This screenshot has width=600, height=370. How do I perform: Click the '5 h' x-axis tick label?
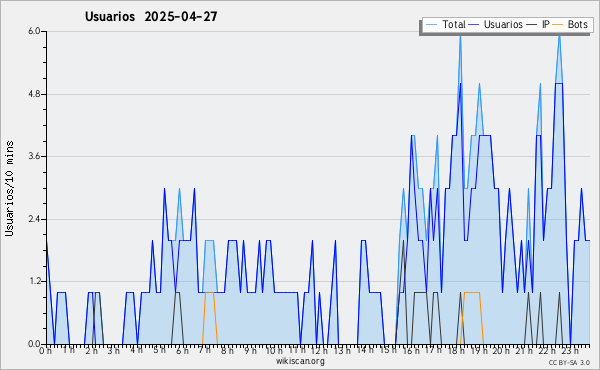click(159, 351)
